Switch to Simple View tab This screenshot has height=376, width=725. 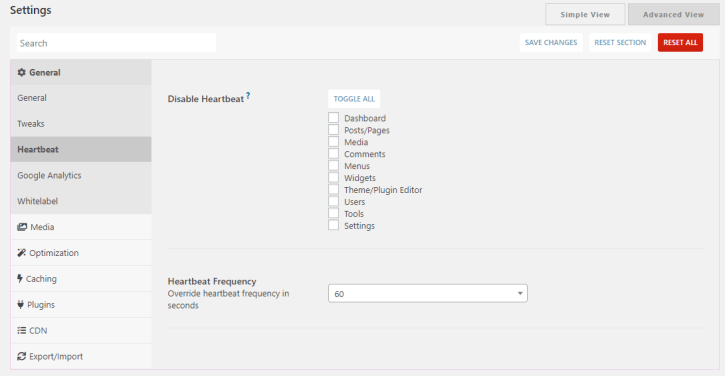[x=585, y=14]
